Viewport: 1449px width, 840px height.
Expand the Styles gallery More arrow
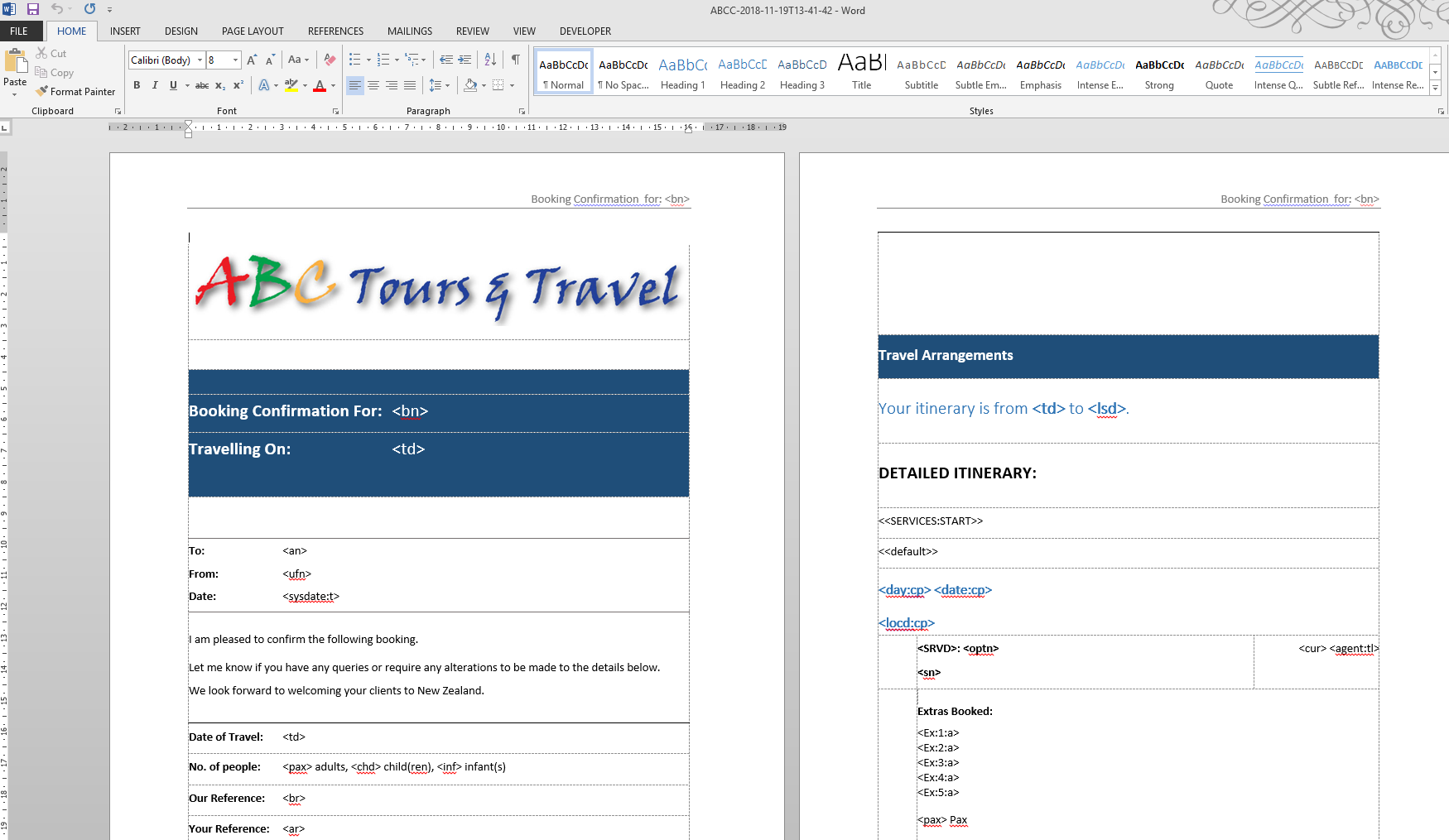point(1436,89)
